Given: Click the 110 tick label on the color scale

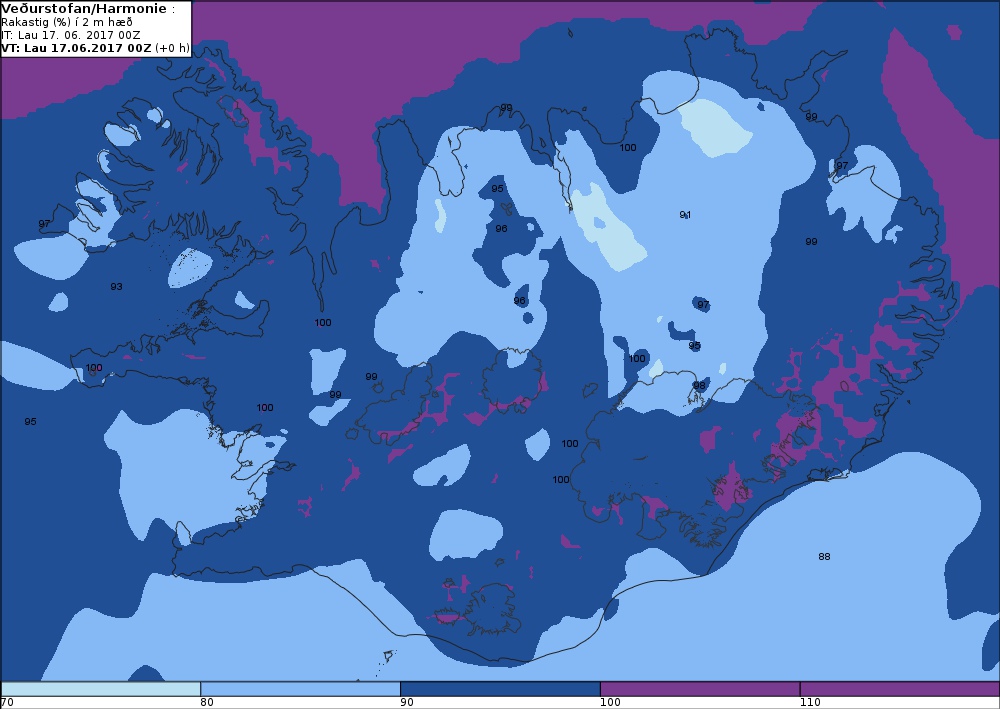Looking at the screenshot, I should tap(810, 702).
